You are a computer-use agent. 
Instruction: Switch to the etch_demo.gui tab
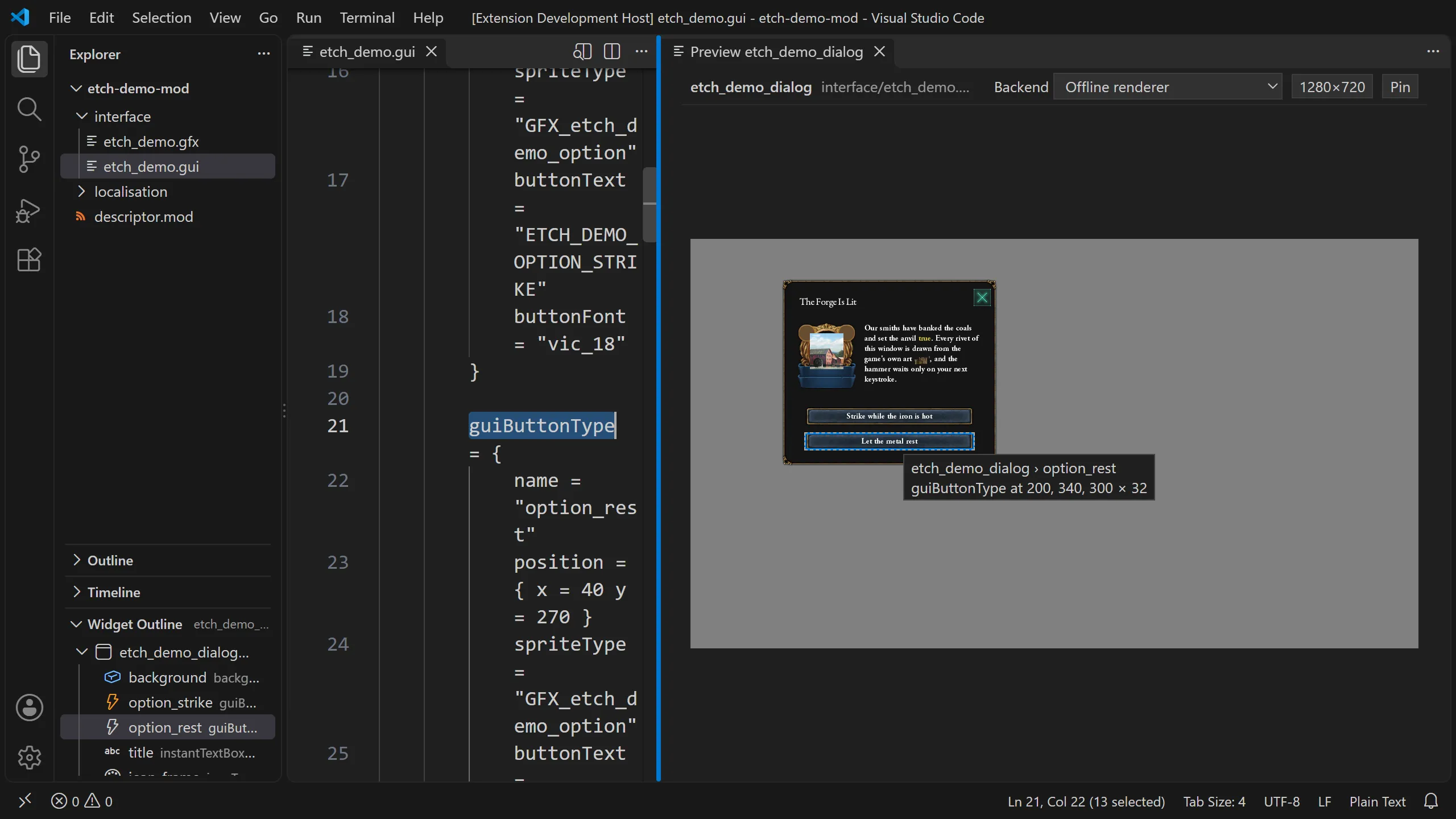point(367,52)
